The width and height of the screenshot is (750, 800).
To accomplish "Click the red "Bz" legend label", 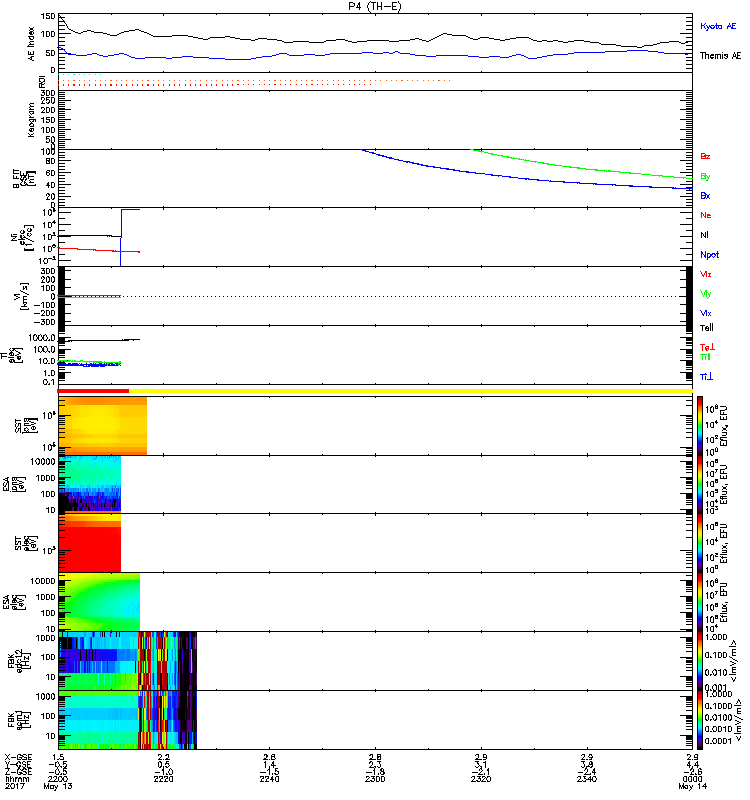I will pyautogui.click(x=705, y=157).
